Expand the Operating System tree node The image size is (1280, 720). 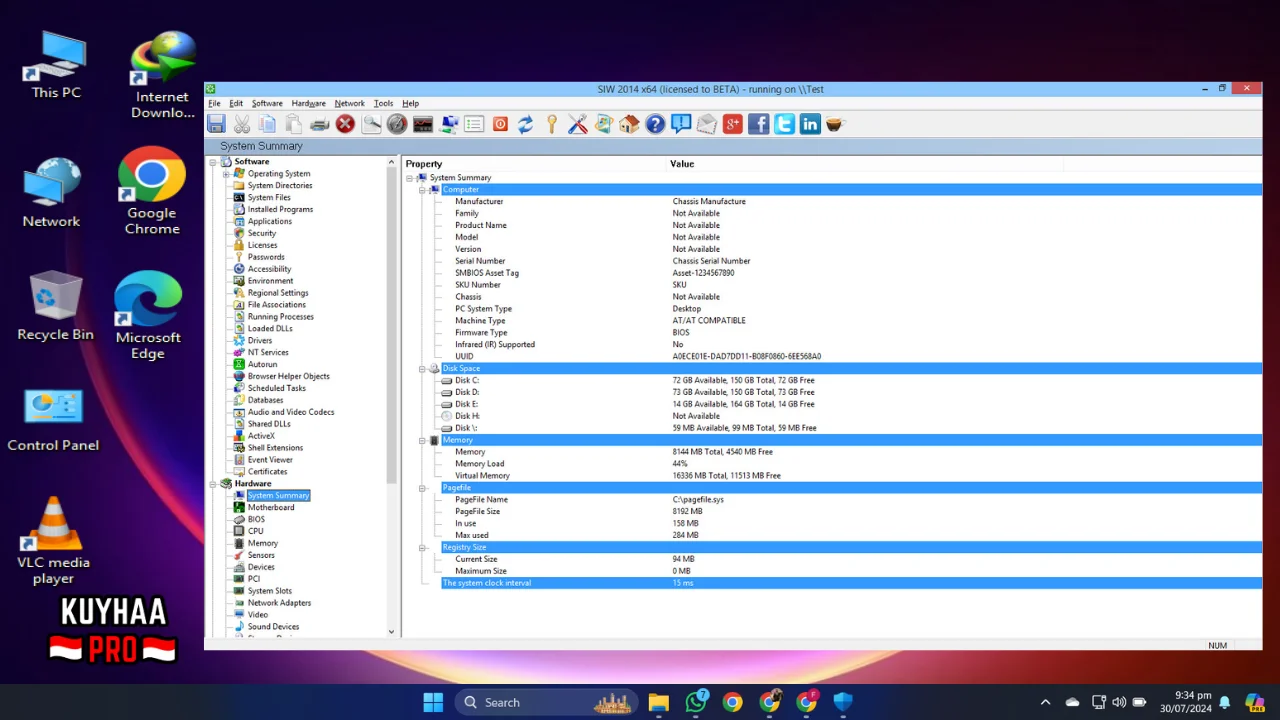point(227,174)
